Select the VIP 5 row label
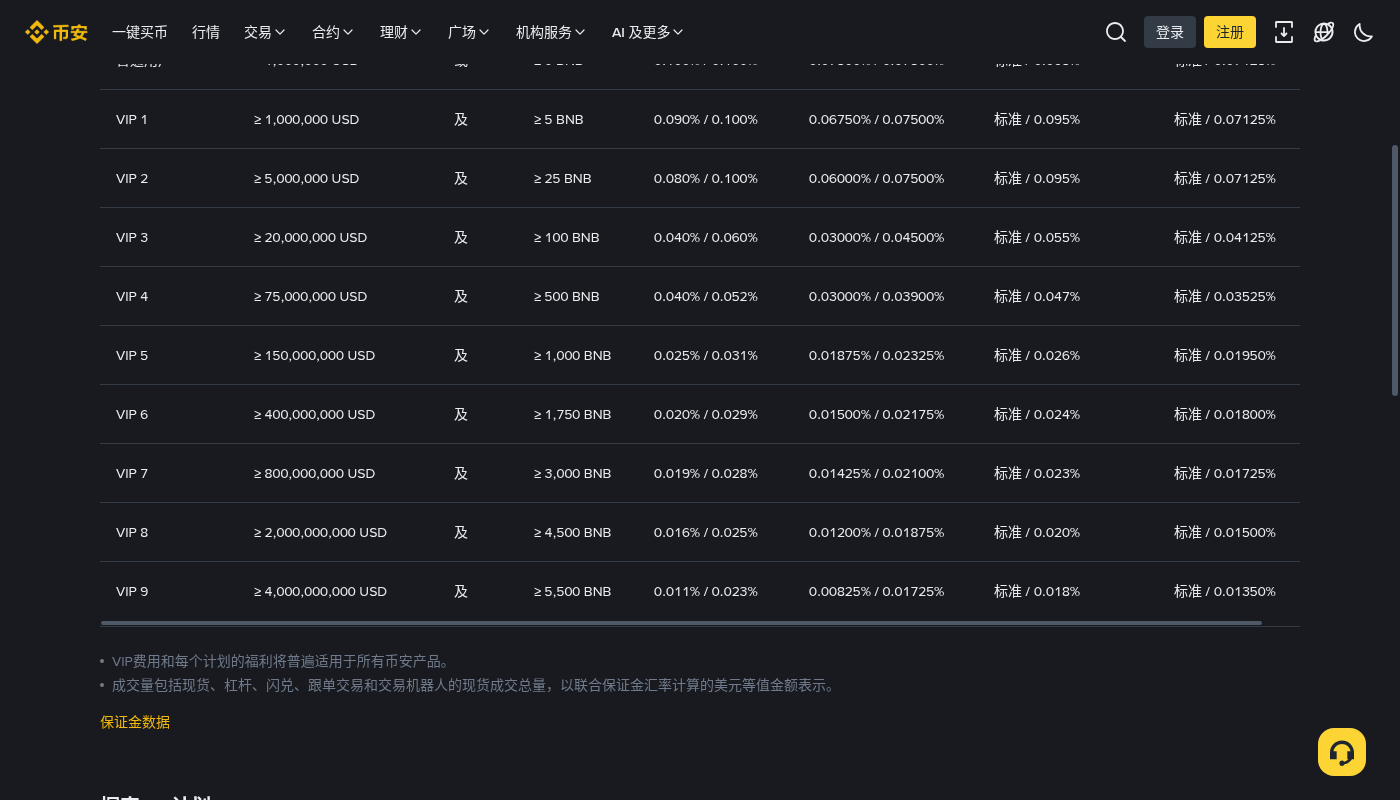 [x=132, y=355]
